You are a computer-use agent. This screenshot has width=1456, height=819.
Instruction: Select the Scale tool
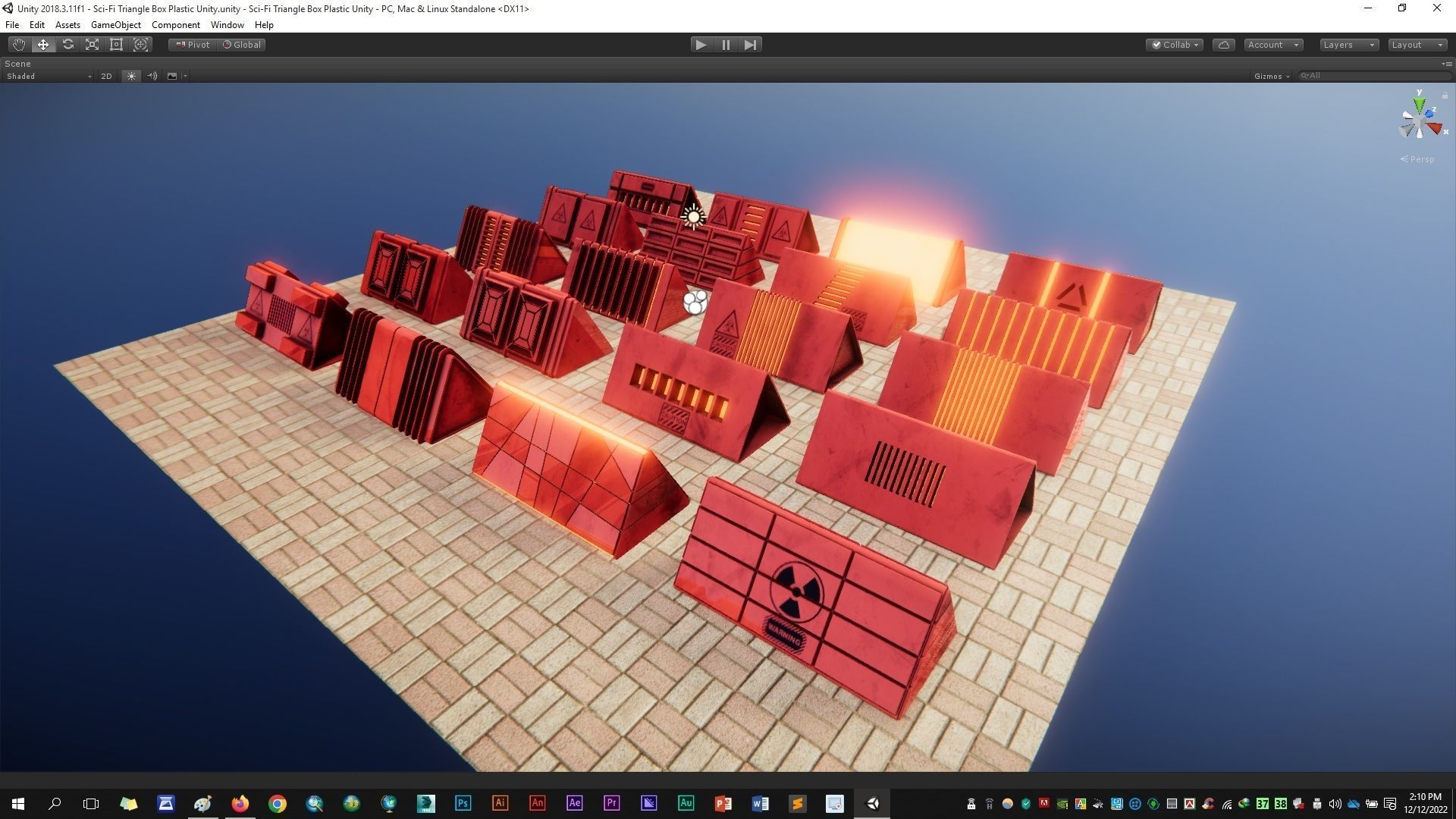pos(92,45)
